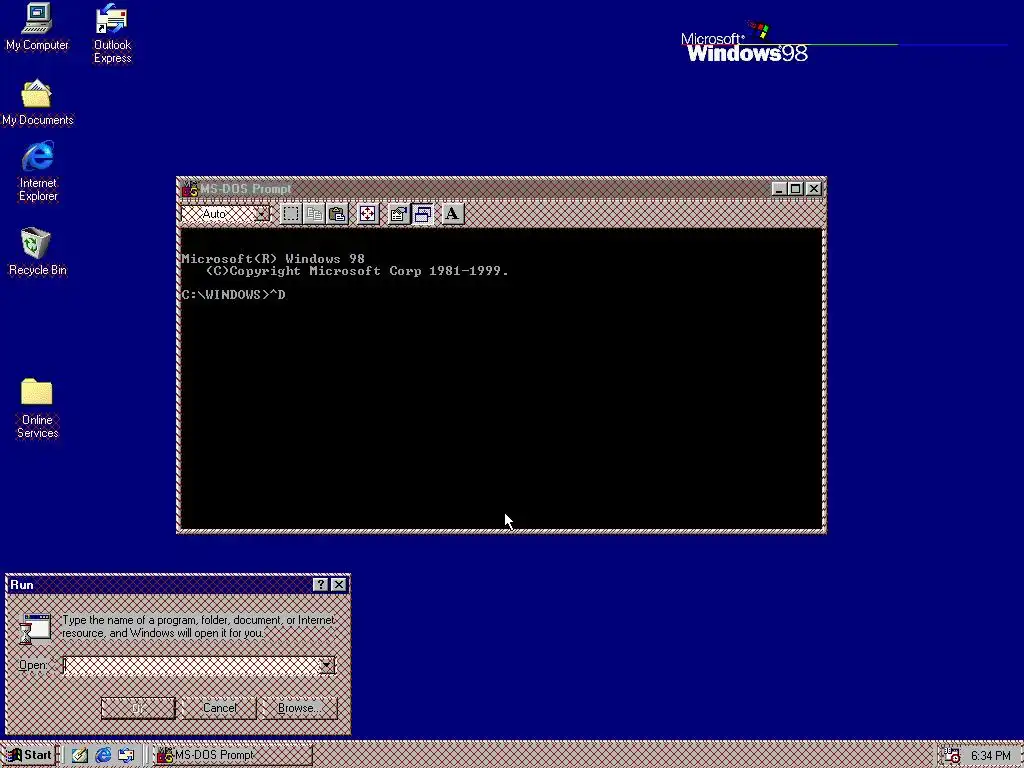
Task: Click the Font 'A' toolbar button
Action: click(452, 214)
